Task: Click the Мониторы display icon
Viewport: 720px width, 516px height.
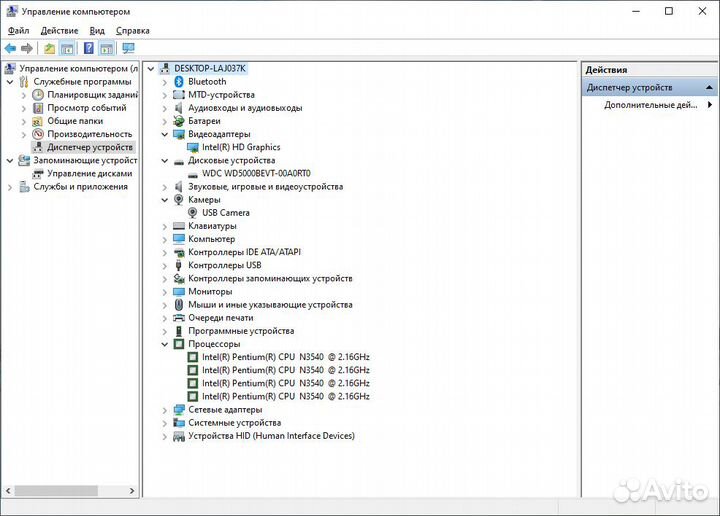Action: tap(179, 292)
